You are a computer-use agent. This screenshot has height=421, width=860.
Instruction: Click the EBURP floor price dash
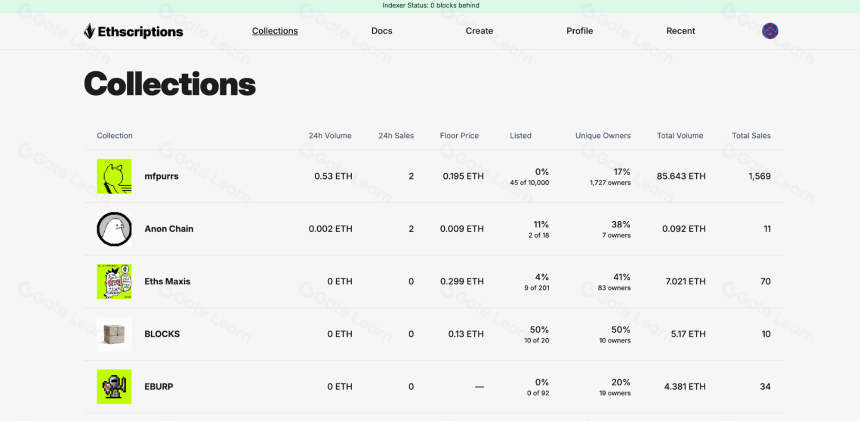(x=479, y=387)
